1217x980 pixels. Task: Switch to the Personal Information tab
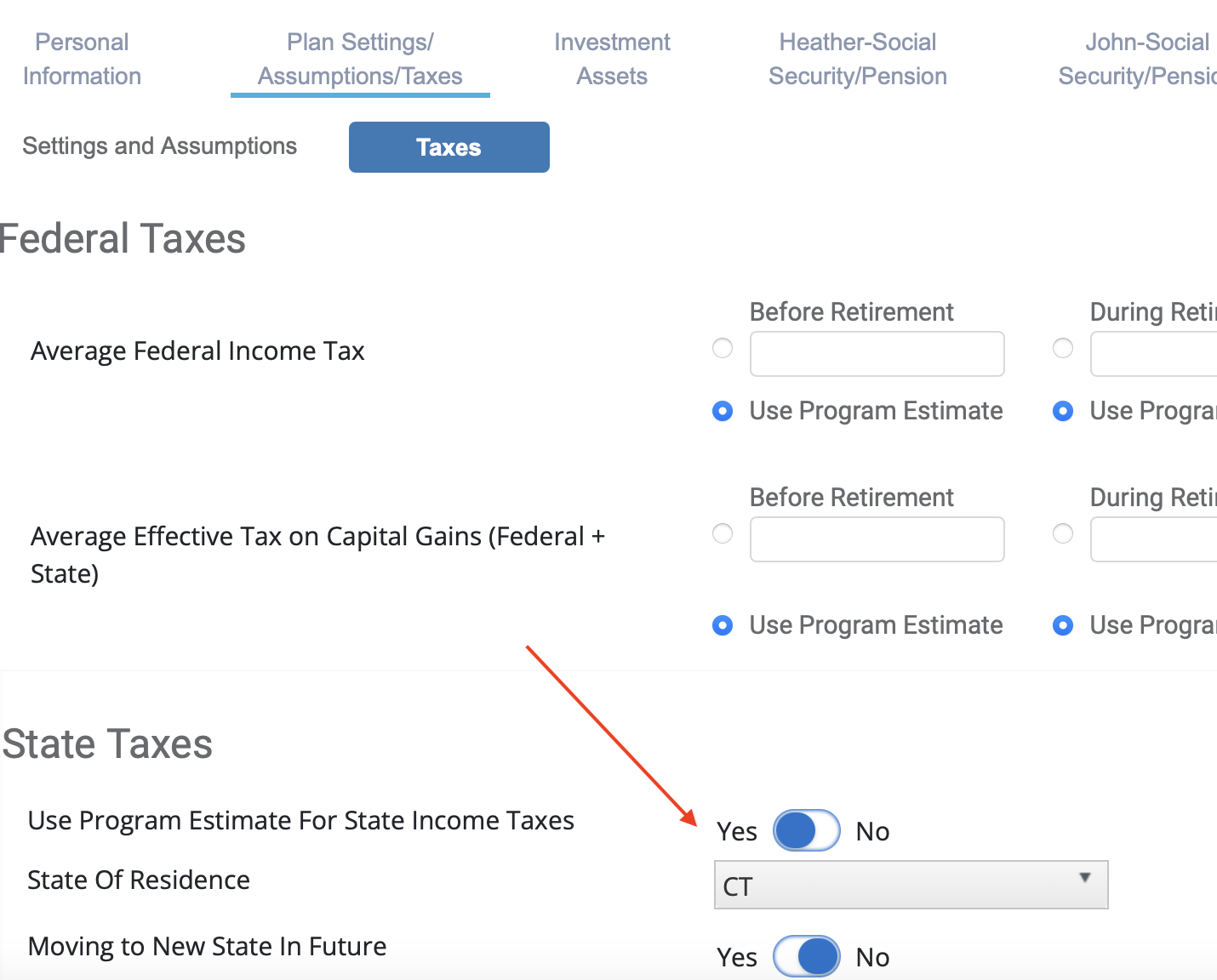tap(82, 58)
